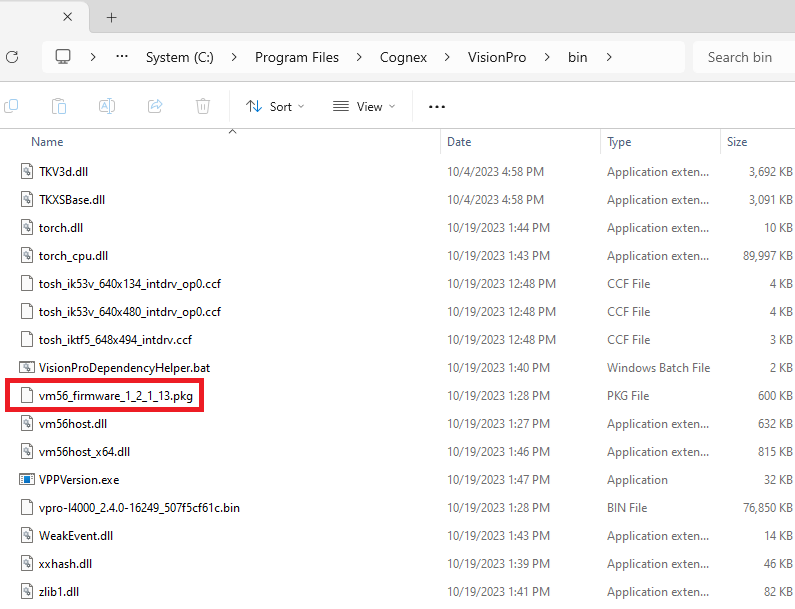Viewport: 795px width, 609px height.
Task: Open a new tab with plus button
Action: [112, 17]
